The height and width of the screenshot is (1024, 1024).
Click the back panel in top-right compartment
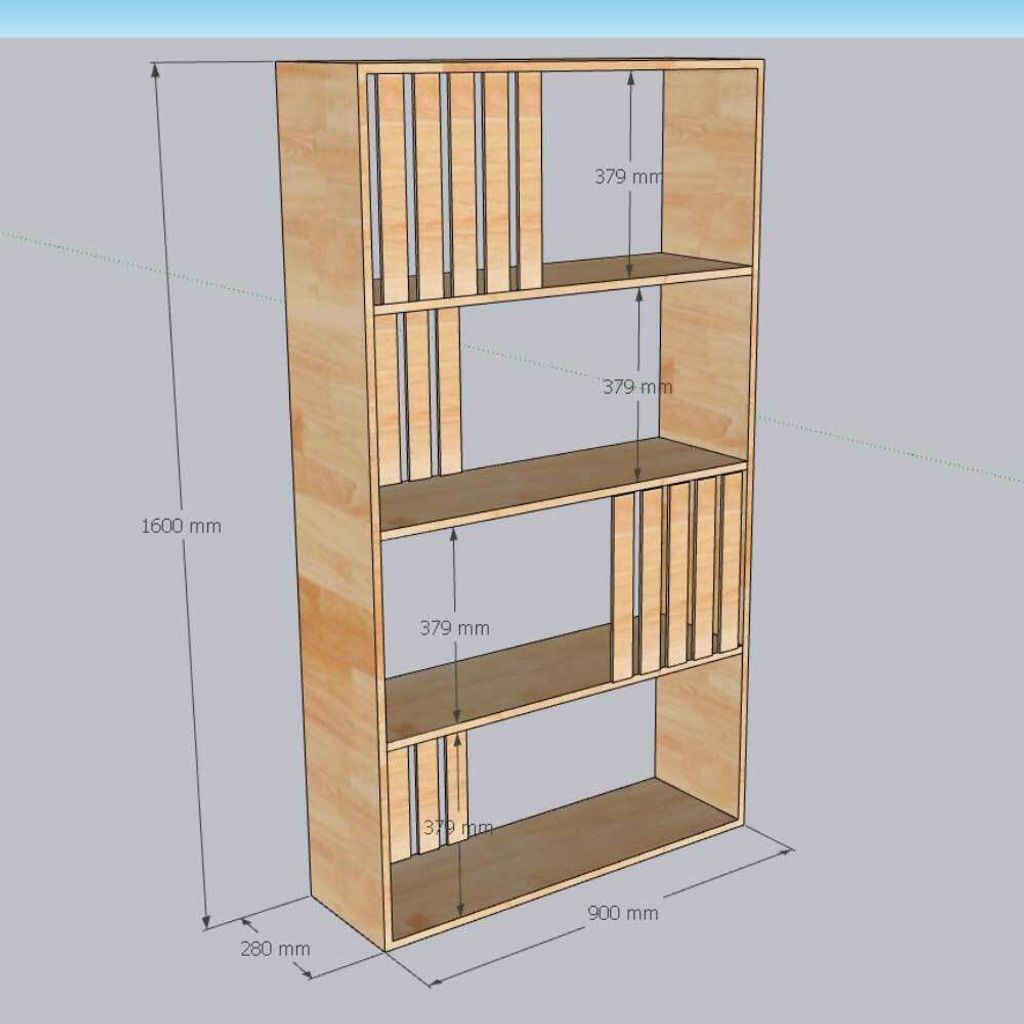[x=705, y=160]
